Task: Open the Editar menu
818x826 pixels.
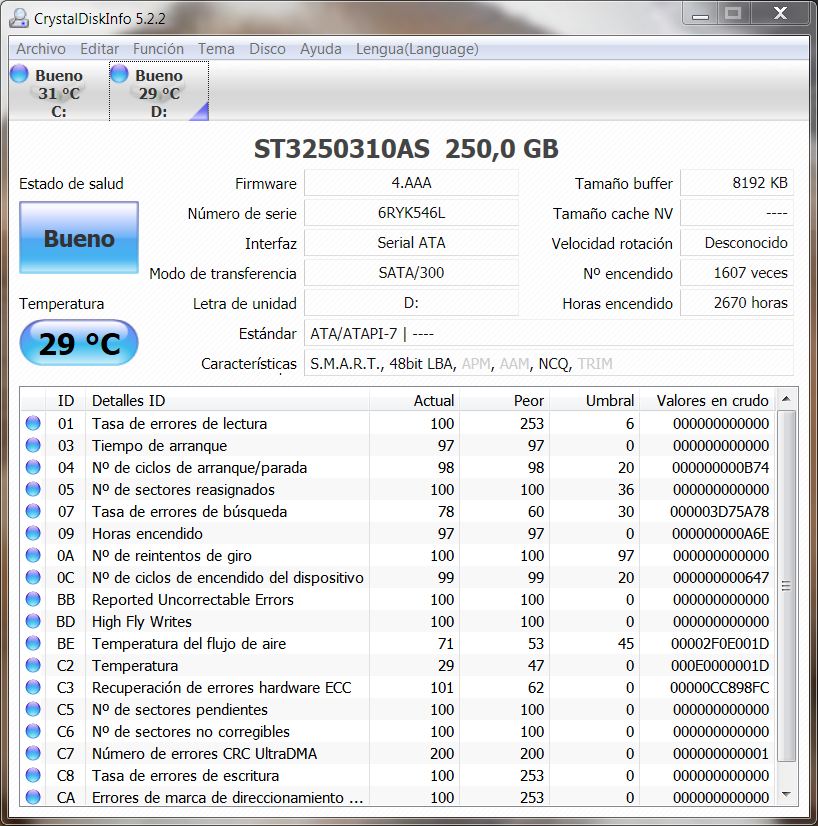Action: tap(100, 49)
